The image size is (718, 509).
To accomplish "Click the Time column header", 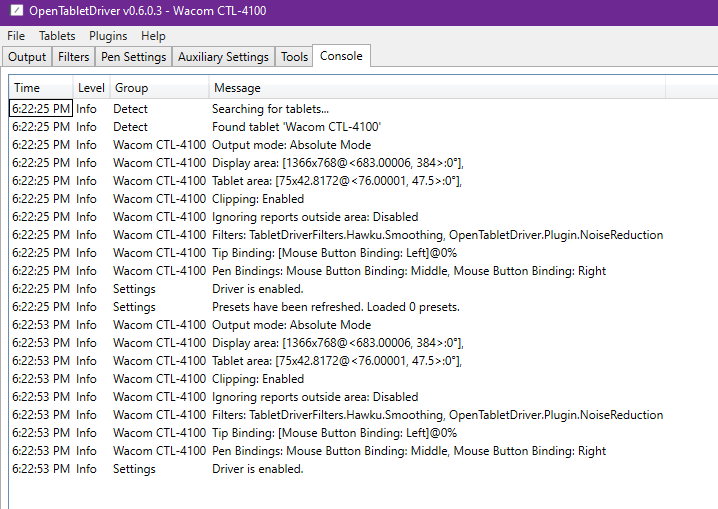I will coord(41,87).
